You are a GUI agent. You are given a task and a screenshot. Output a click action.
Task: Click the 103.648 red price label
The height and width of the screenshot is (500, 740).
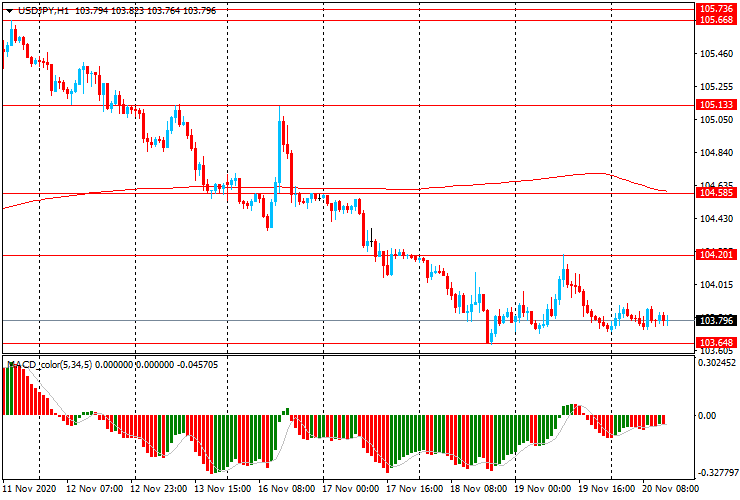716,342
